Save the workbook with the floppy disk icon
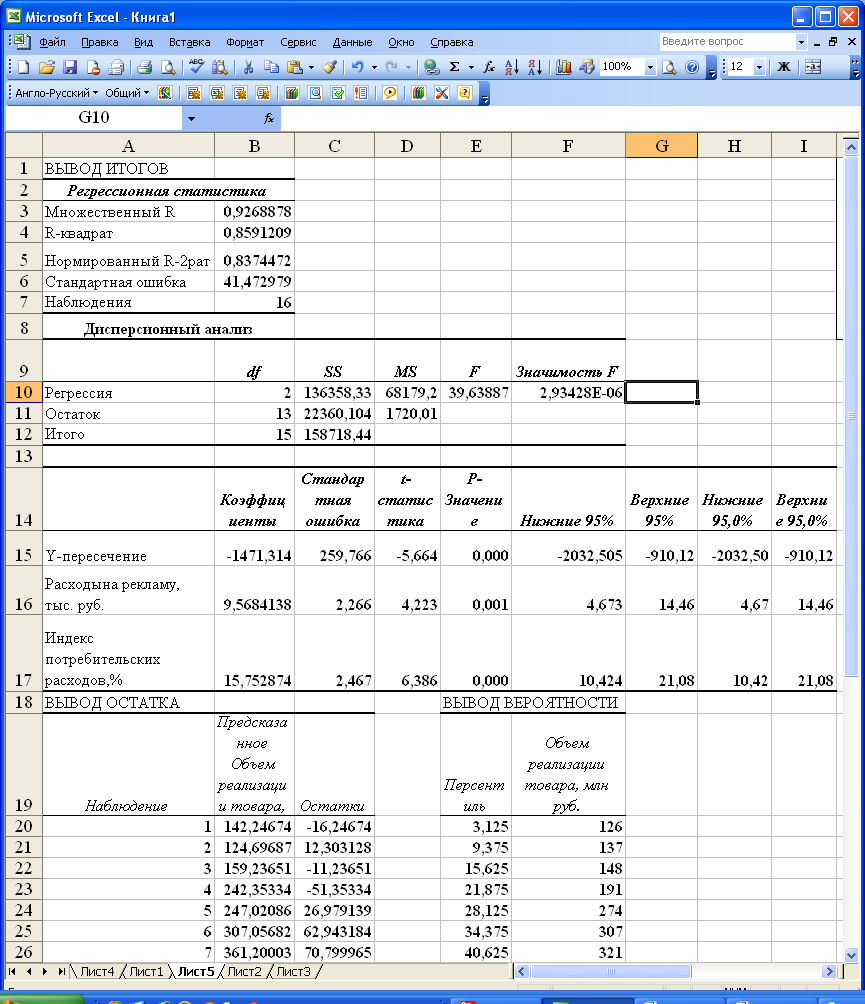 coord(70,67)
